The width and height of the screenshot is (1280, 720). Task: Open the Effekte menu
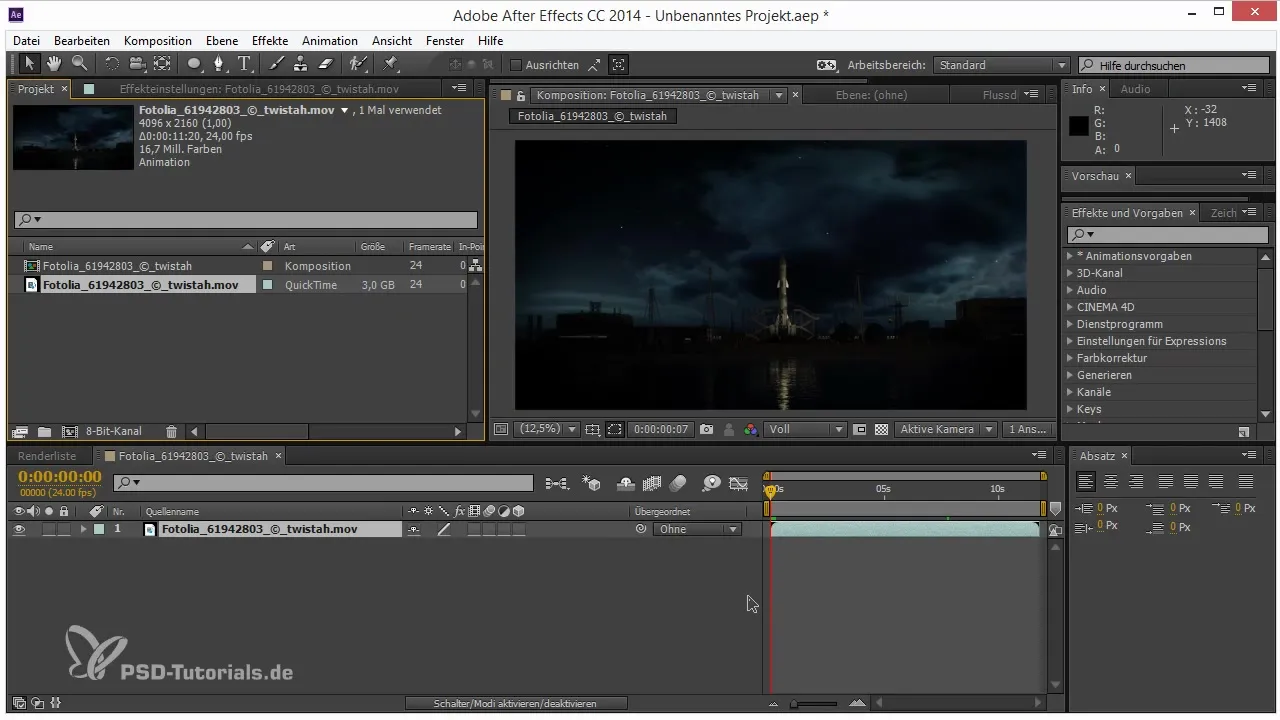coord(270,41)
